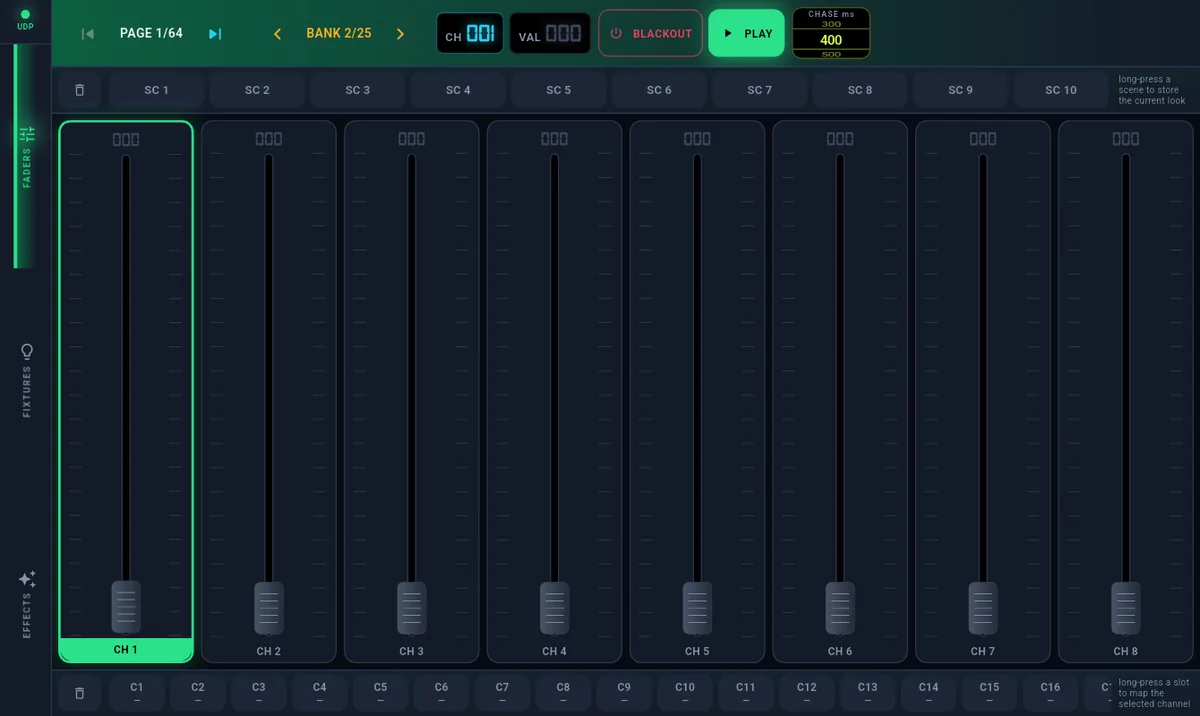Click the PAGE 1/64 label

151,33
